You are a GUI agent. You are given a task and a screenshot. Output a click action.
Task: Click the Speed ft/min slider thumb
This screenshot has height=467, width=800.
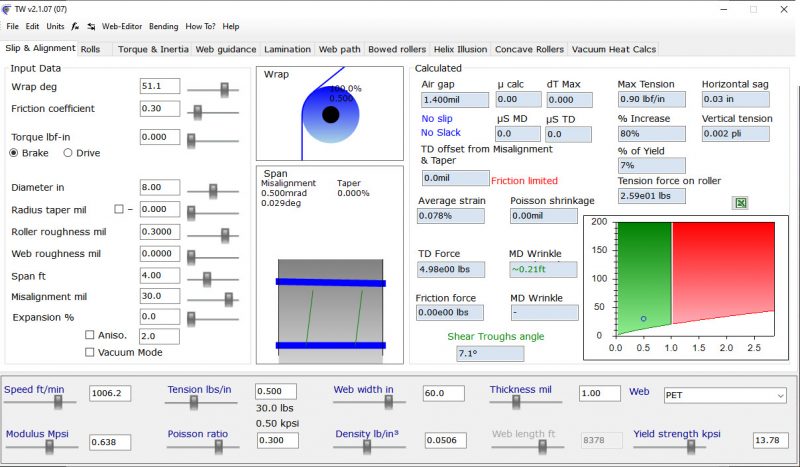(x=58, y=401)
